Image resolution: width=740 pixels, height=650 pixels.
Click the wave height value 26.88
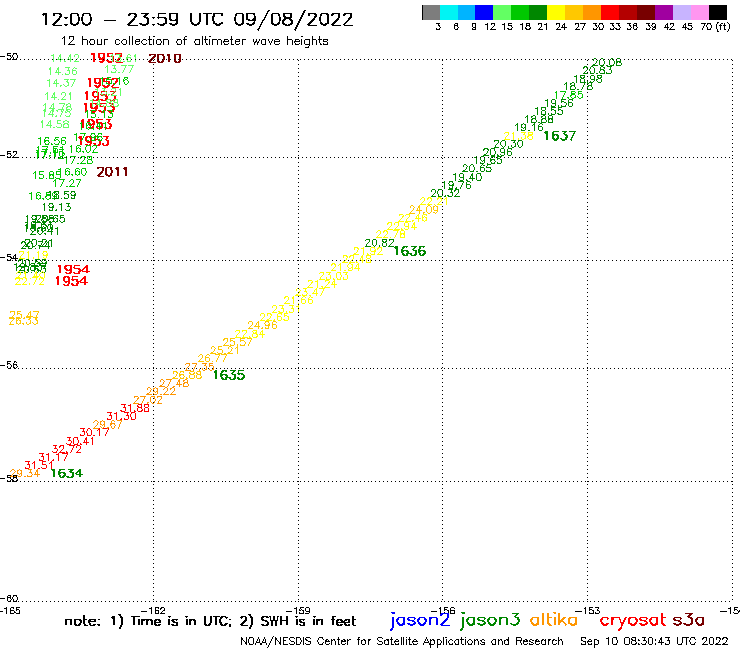187,375
